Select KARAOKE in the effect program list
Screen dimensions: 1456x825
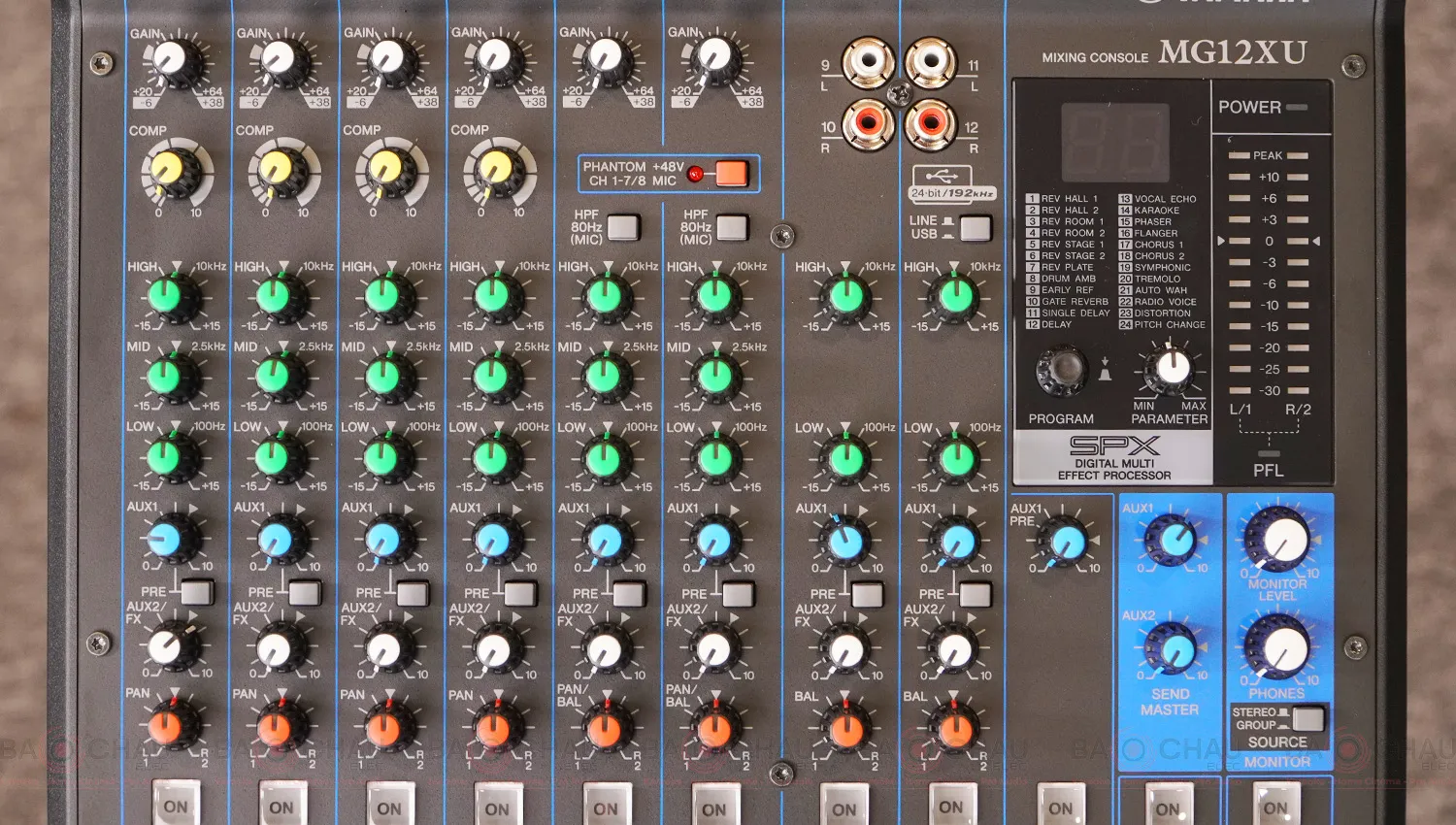pyautogui.click(x=1156, y=211)
